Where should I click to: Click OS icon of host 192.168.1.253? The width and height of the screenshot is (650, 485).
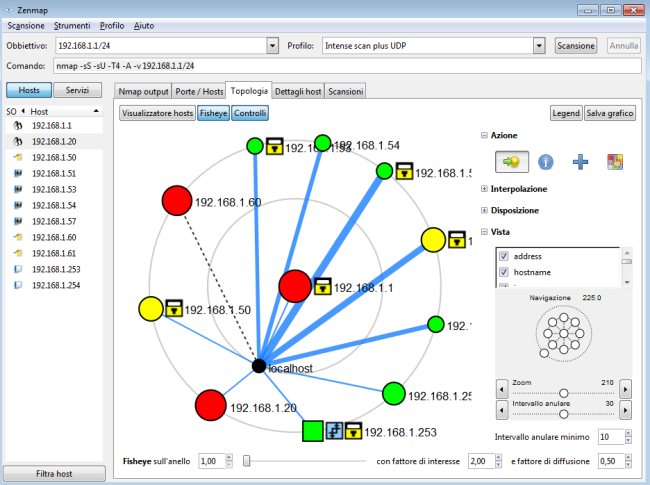[18, 269]
